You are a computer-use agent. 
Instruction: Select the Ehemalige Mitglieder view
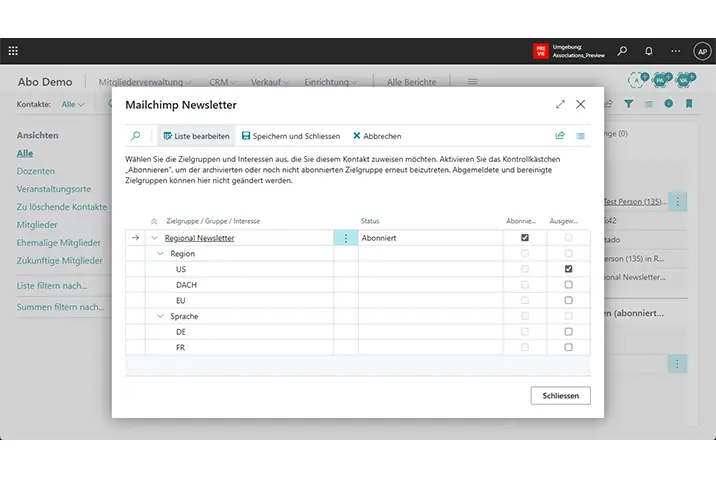point(58,242)
